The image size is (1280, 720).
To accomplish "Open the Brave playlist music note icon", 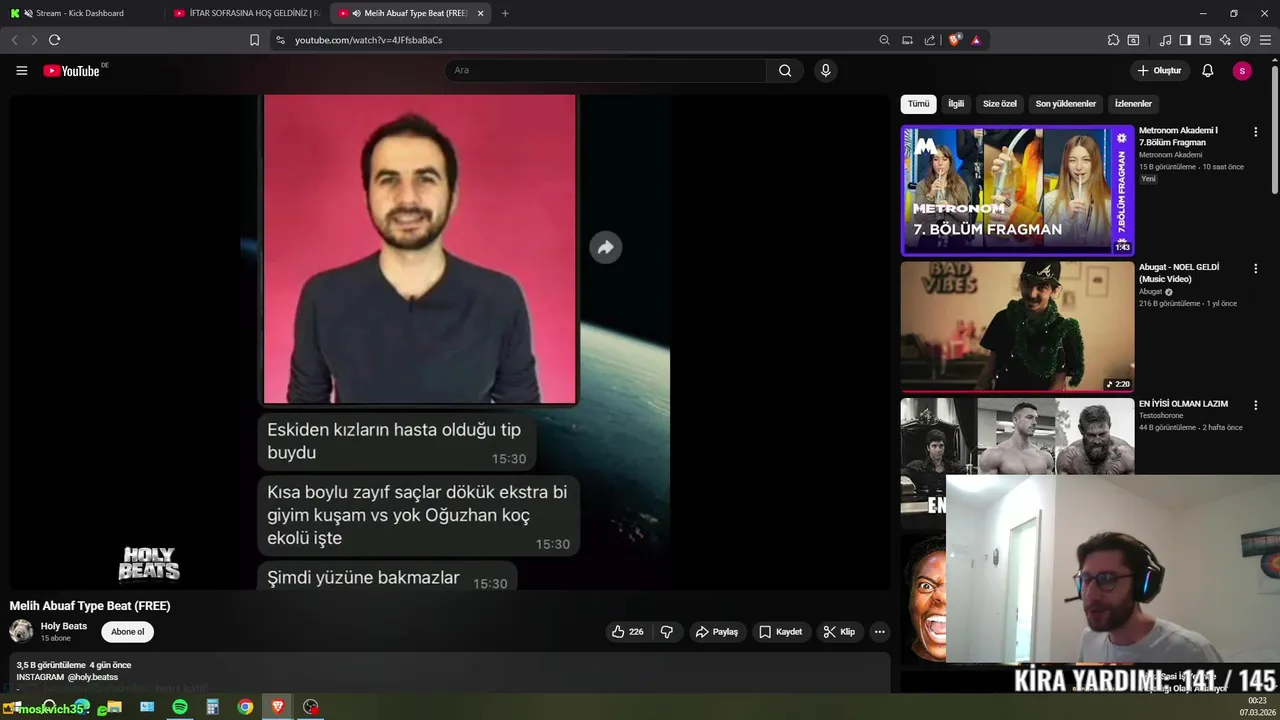I will click(1165, 40).
